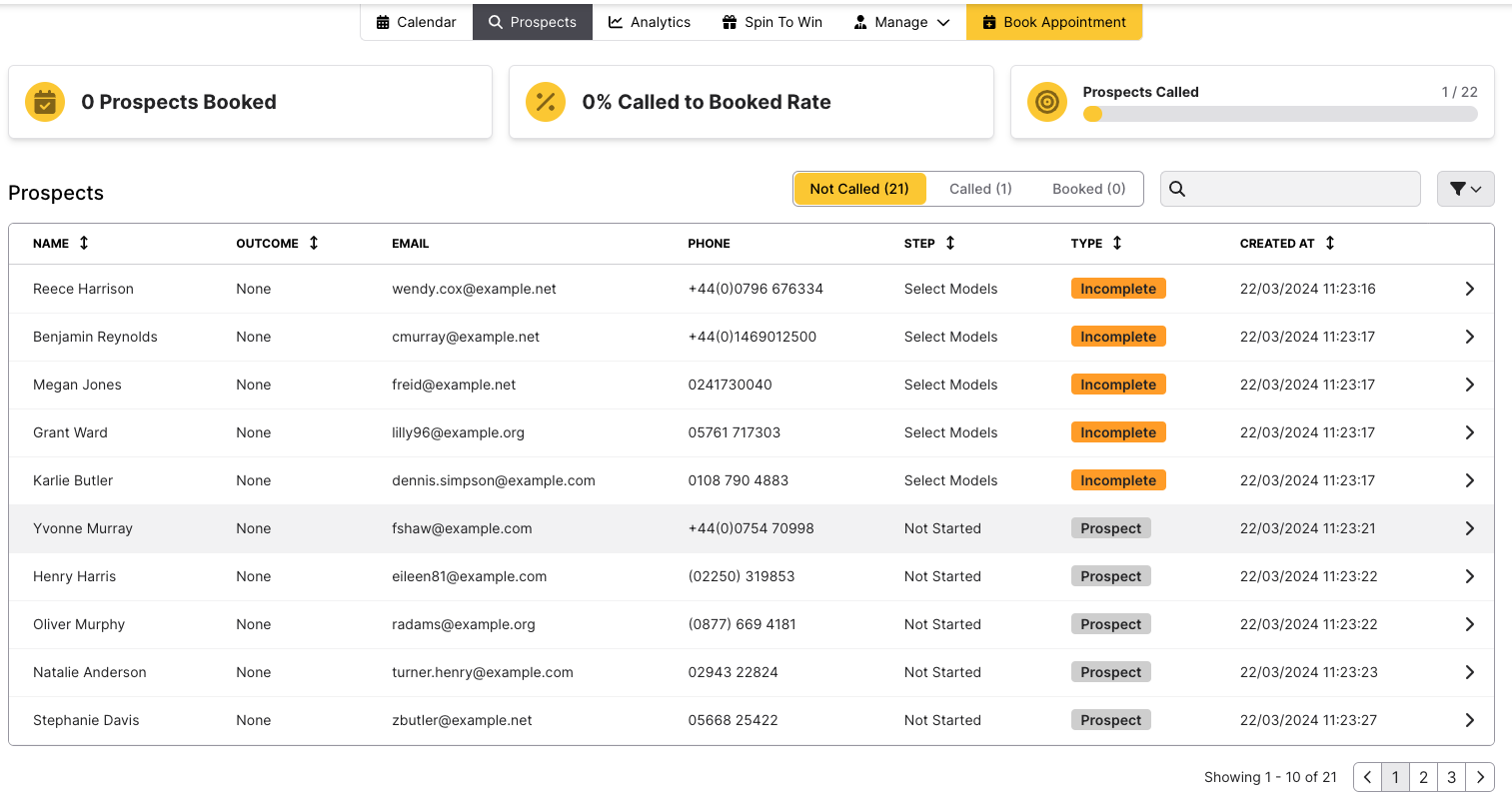Click the Incomplete badge for Reece Harrison
Image resolution: width=1512 pixels, height=799 pixels.
click(1118, 289)
